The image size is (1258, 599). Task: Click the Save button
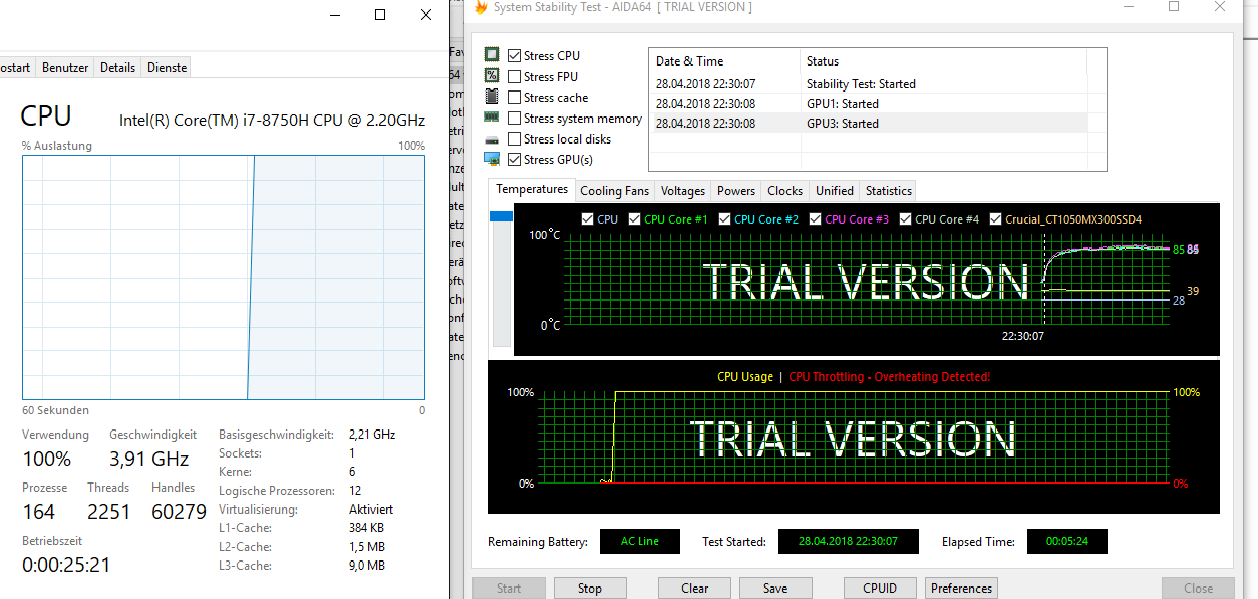tap(775, 588)
